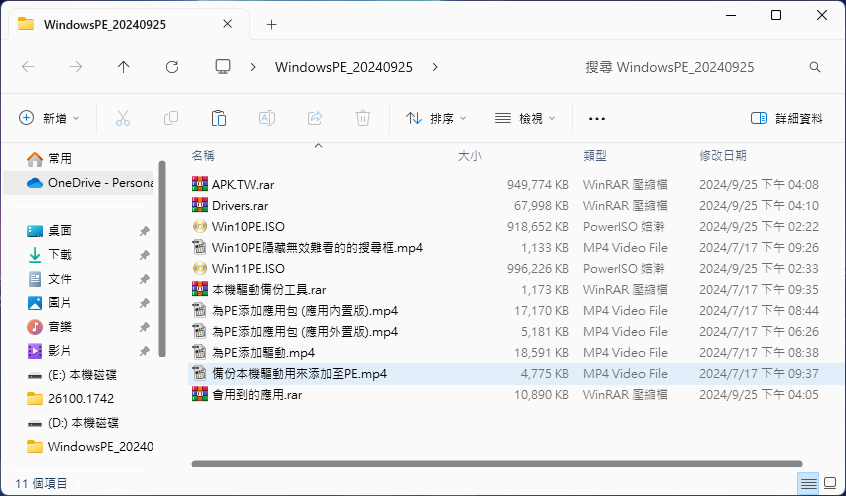Click the Win10PE.ISO disc icon
This screenshot has width=846, height=496.
200,226
